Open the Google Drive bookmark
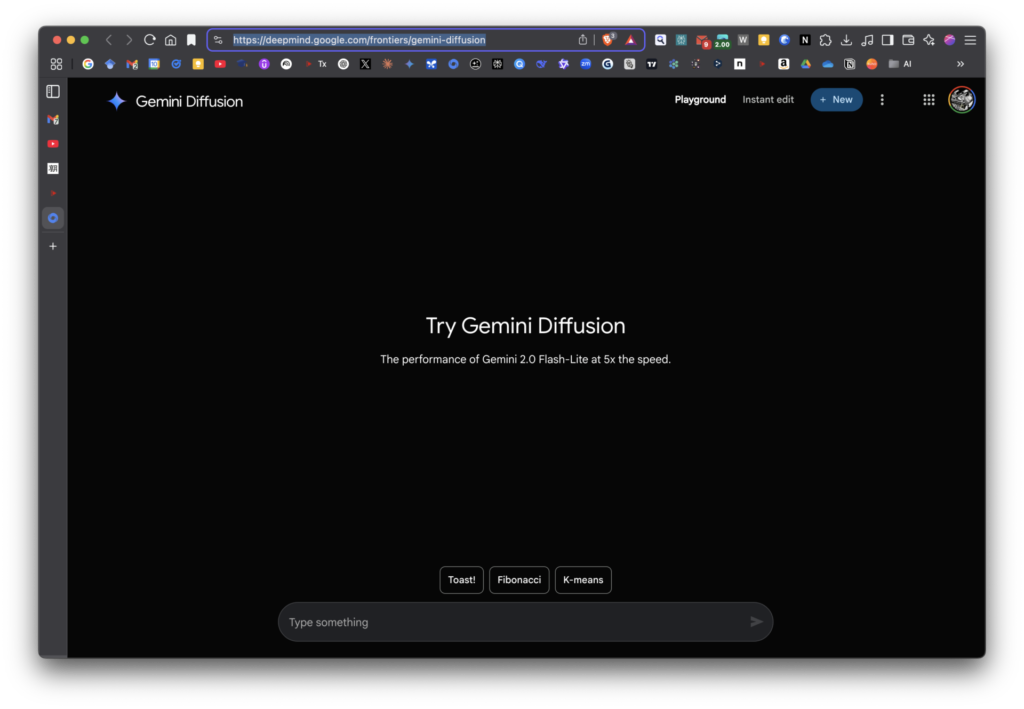This screenshot has height=709, width=1024. [x=805, y=64]
